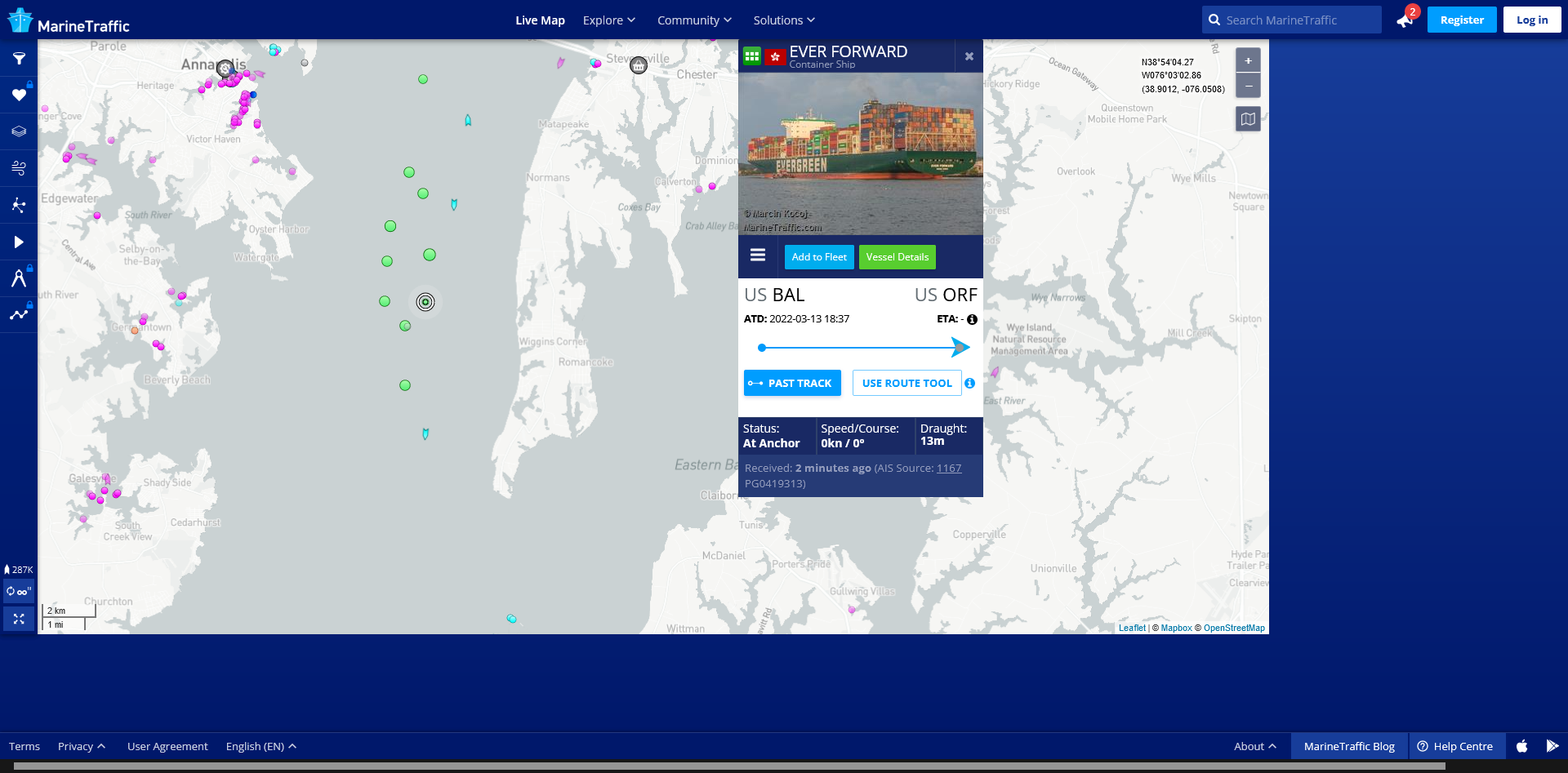Screen dimensions: 1568x773
Task: Click the ETA info icon
Action: click(x=972, y=320)
